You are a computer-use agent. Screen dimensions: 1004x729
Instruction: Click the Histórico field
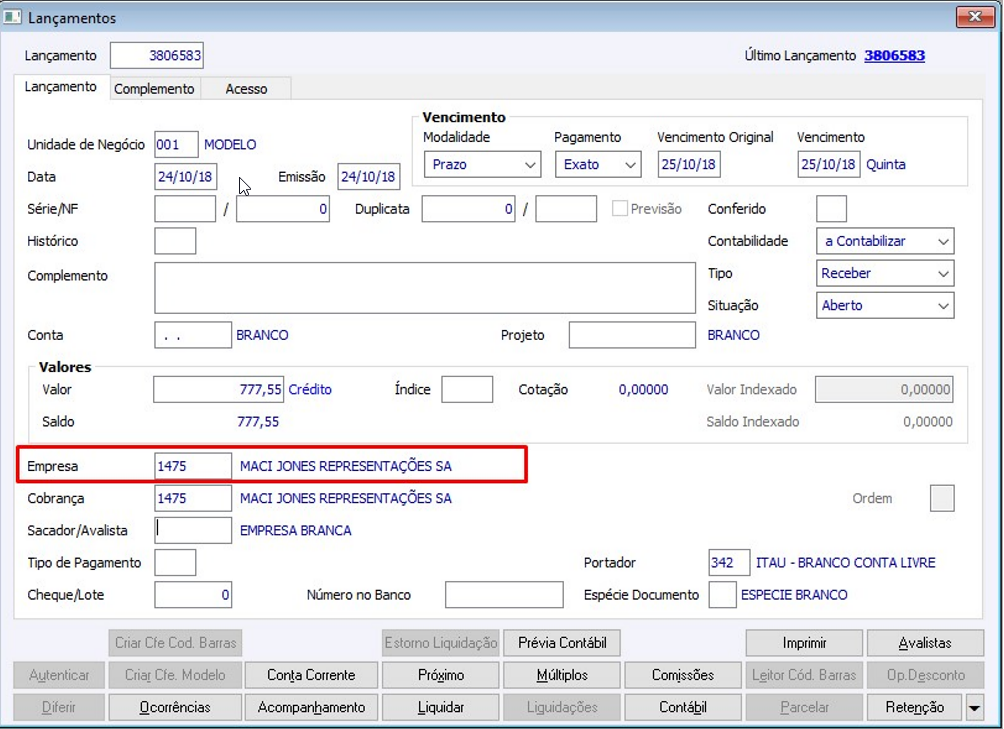tap(175, 241)
